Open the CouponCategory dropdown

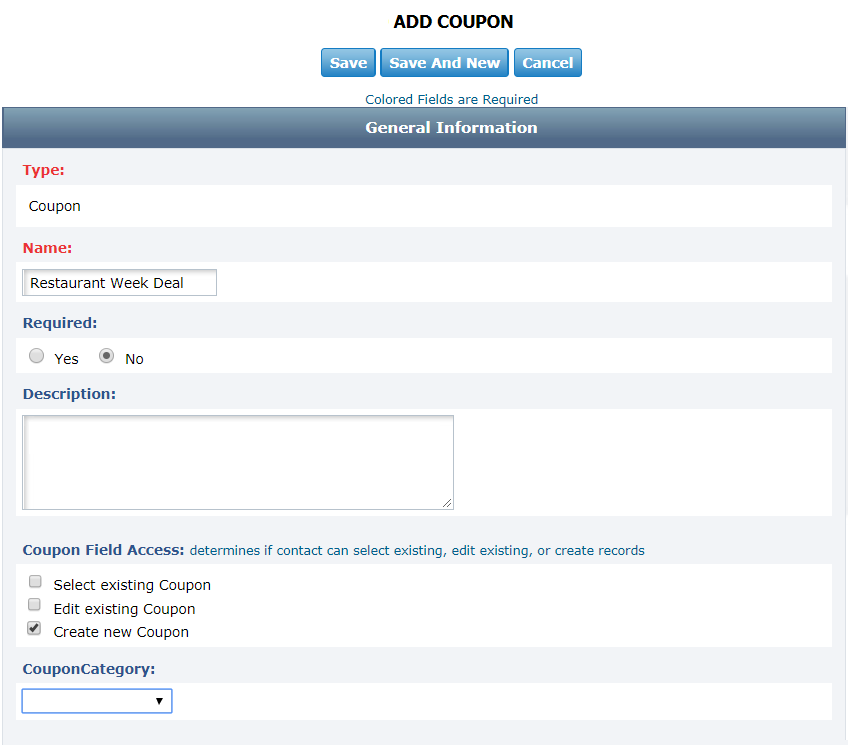tap(97, 701)
